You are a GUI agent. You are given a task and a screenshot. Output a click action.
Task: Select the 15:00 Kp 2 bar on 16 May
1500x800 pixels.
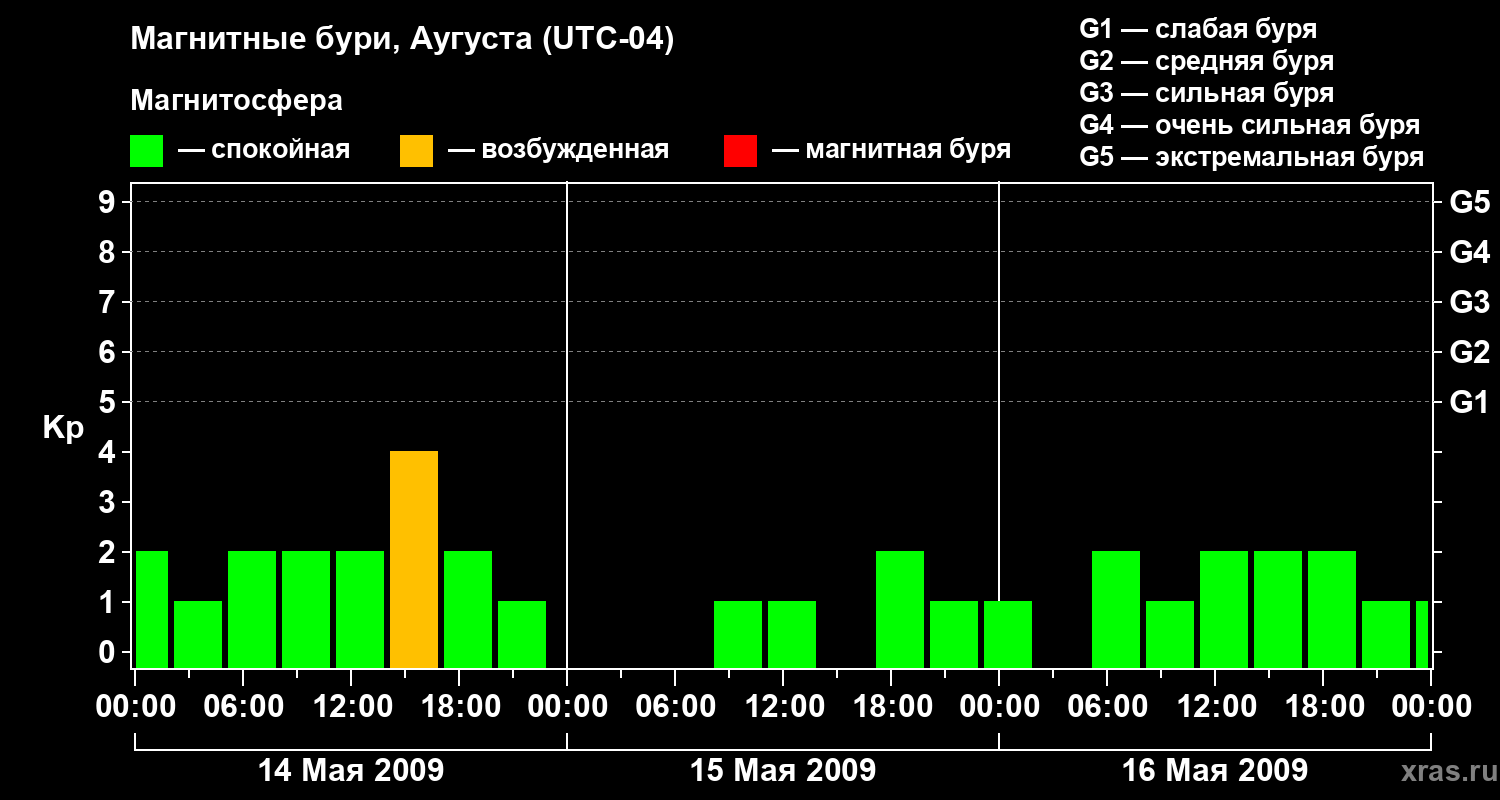(x=1278, y=609)
